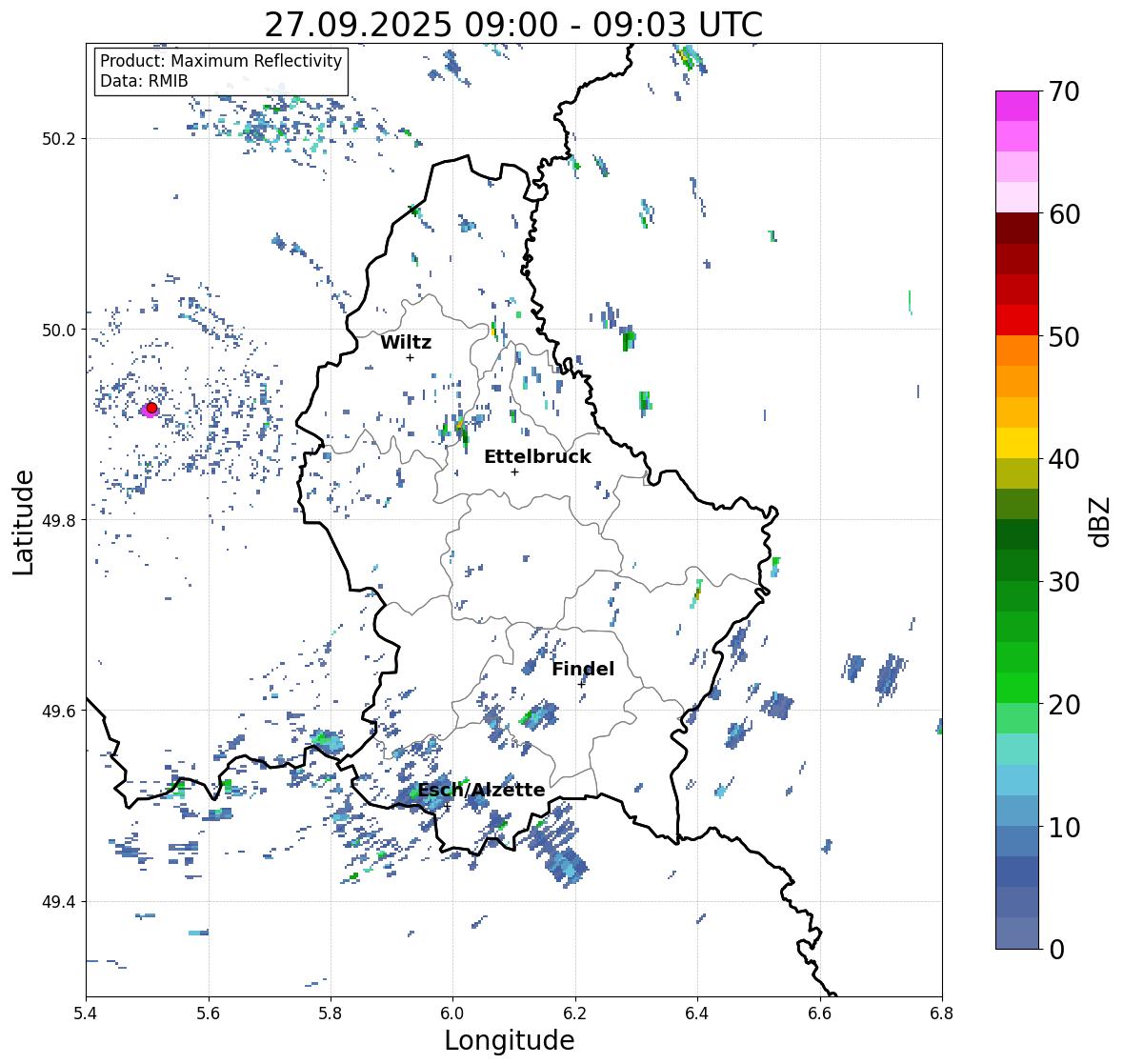
Task: Click the 'Product: Maximum Reflectivity' text
Action: [221, 61]
